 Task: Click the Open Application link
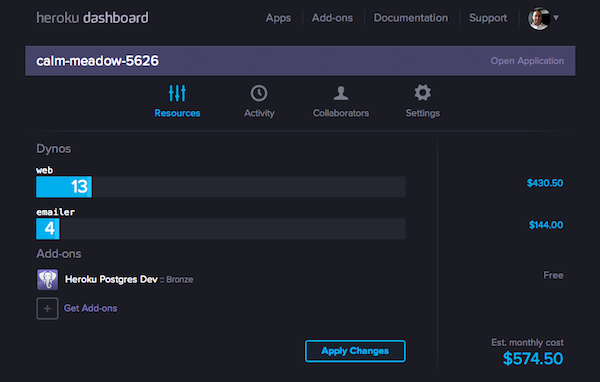click(x=527, y=61)
